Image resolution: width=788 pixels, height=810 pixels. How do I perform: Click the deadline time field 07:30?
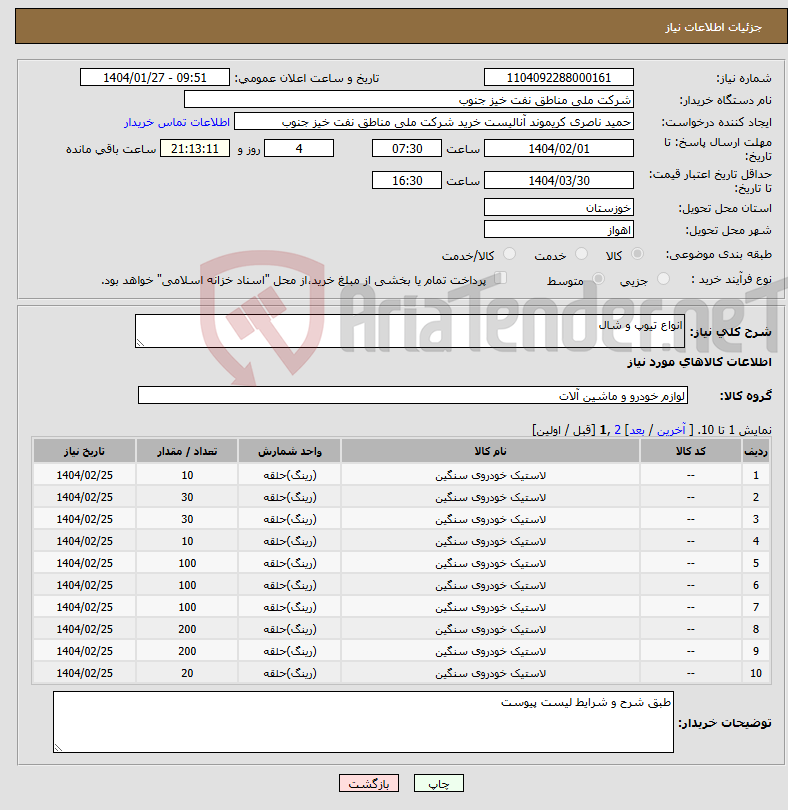pyautogui.click(x=407, y=148)
